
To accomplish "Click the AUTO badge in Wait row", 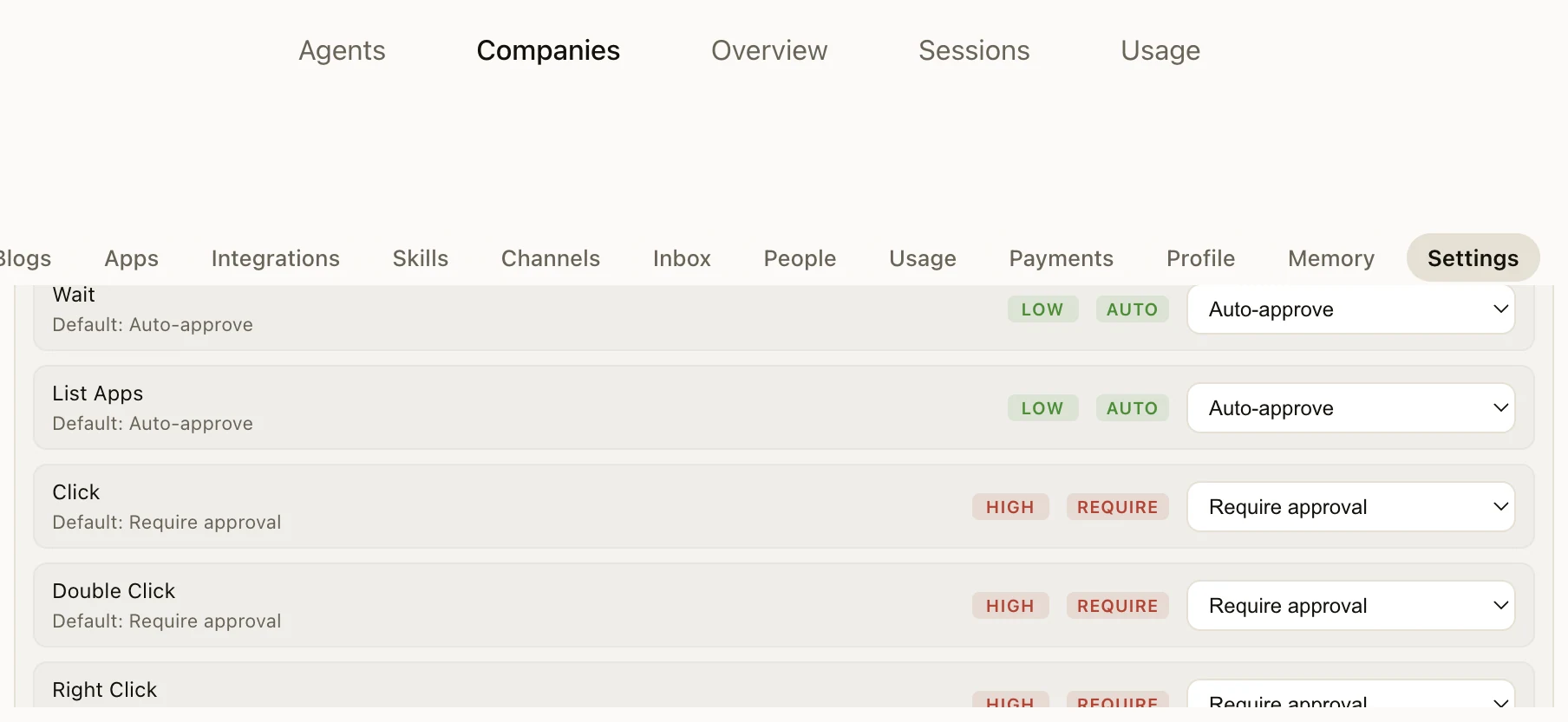I will coord(1132,309).
